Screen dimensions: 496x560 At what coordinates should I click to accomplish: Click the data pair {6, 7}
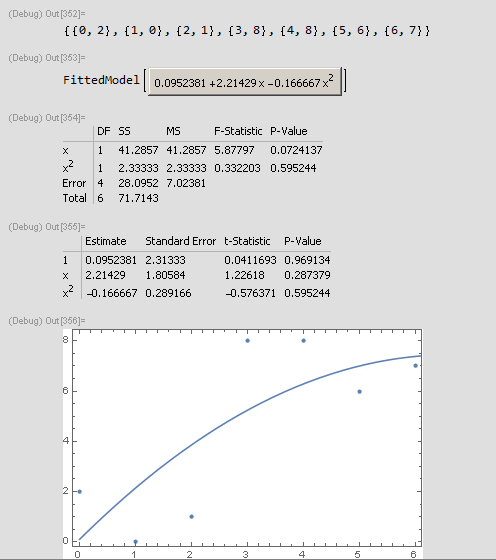click(x=404, y=31)
